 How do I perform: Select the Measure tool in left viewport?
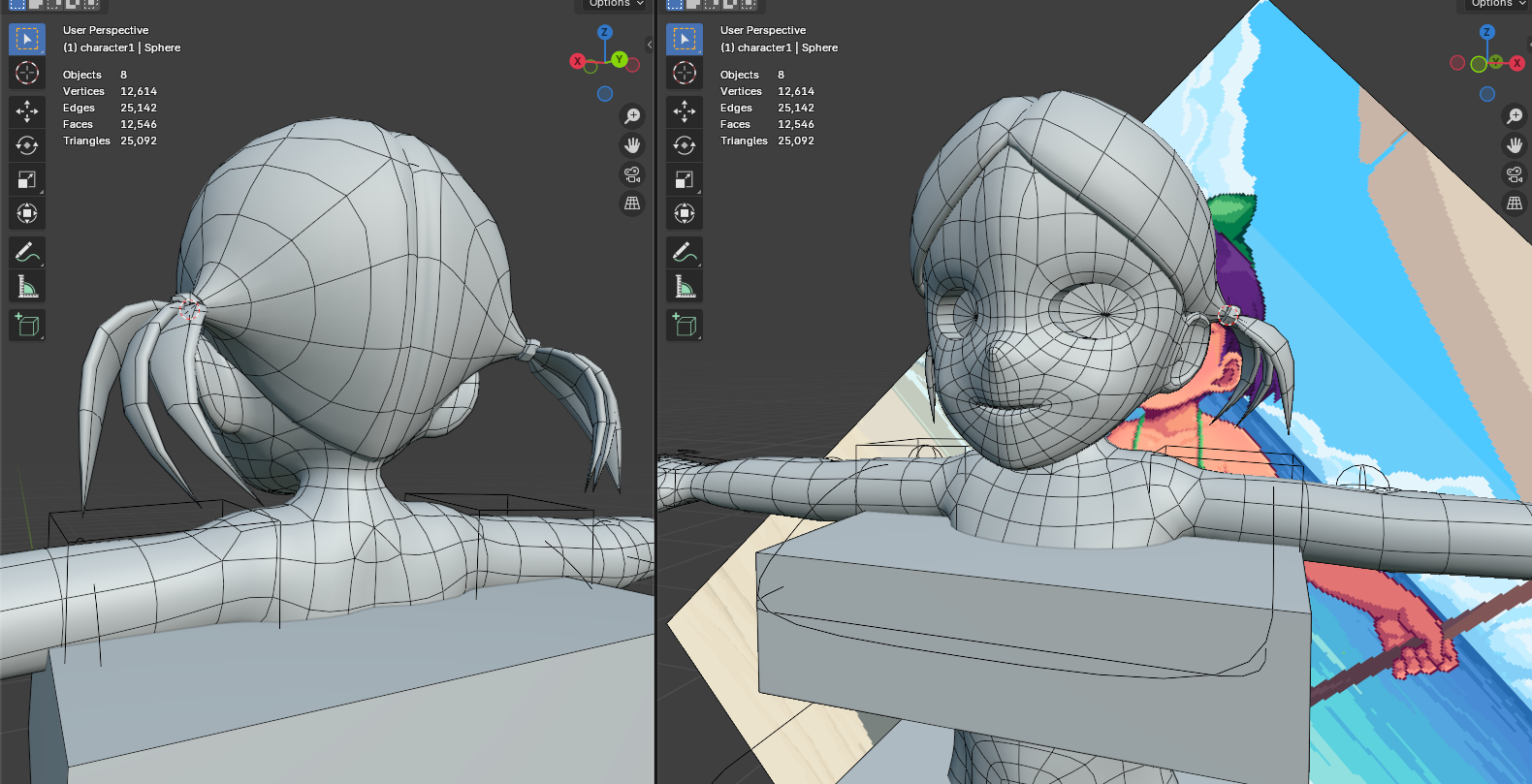pyautogui.click(x=27, y=286)
